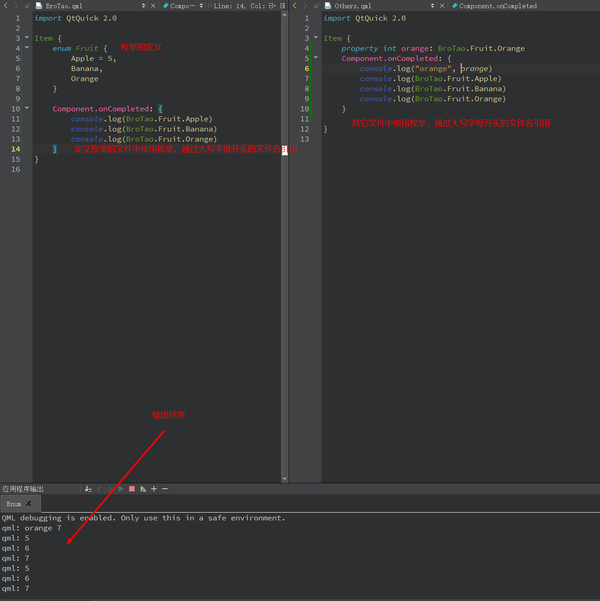Open the left editor's symbol selector dropdown
This screenshot has width=600, height=601.
tap(201, 6)
